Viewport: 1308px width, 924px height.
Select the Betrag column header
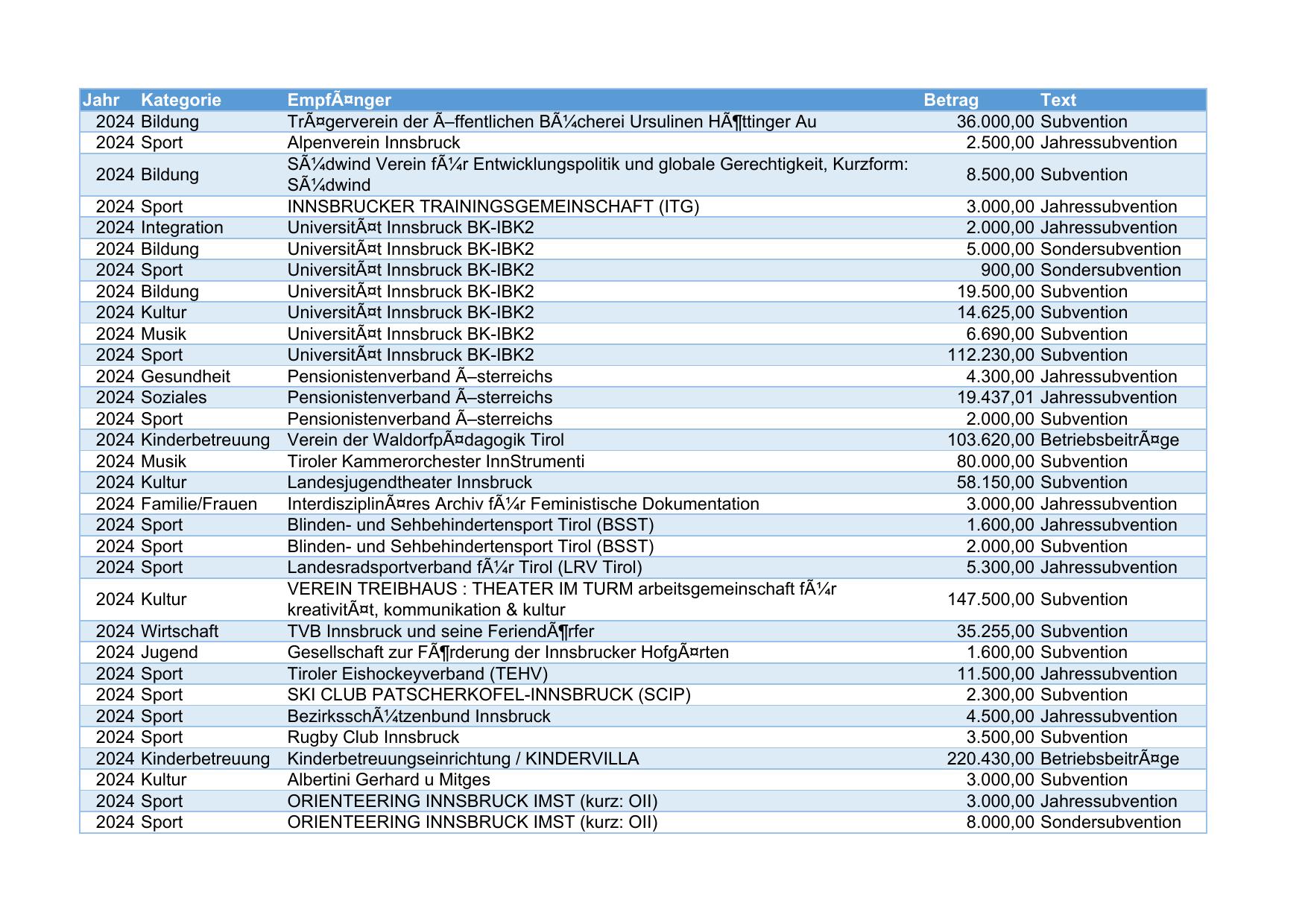tap(950, 100)
